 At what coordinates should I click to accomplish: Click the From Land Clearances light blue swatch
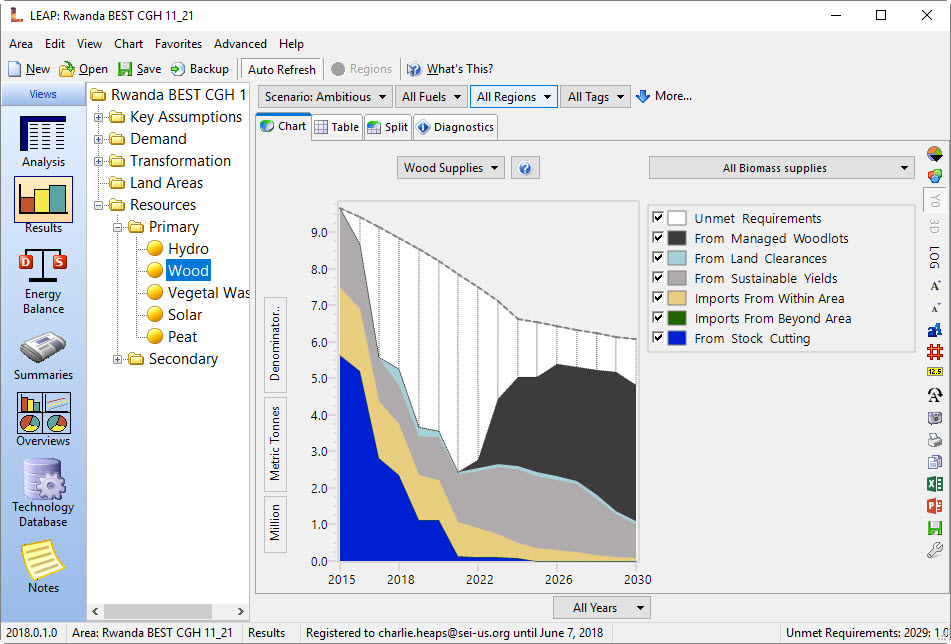pyautogui.click(x=677, y=258)
